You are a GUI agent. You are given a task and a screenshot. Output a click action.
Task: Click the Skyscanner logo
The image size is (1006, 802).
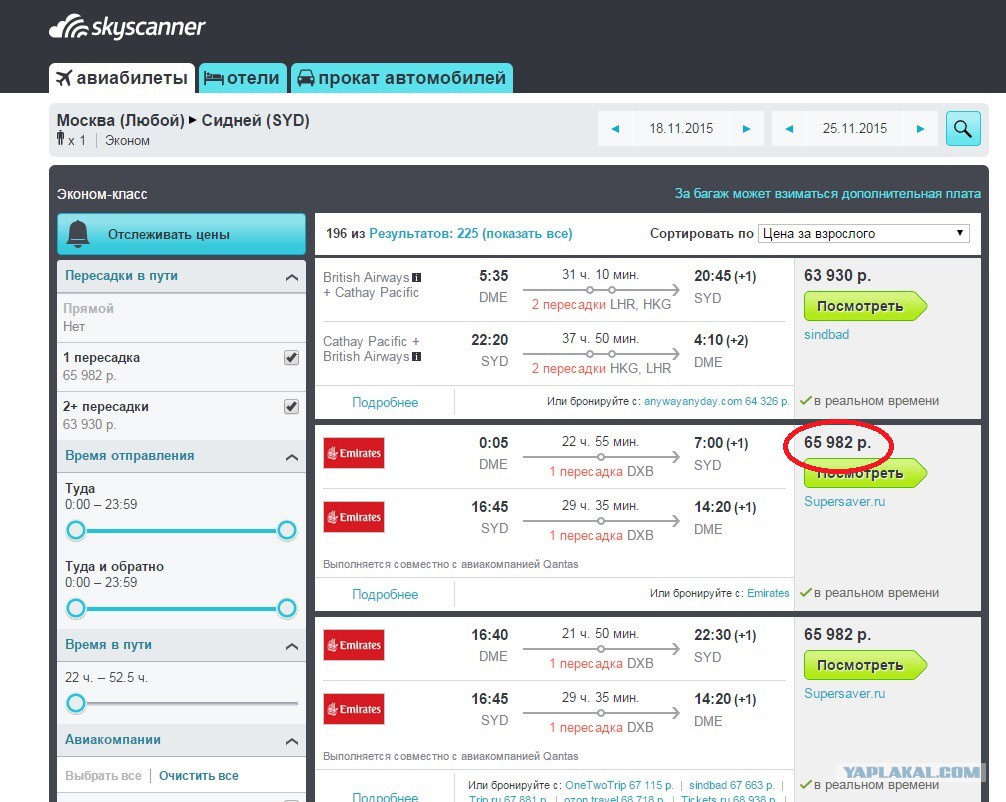point(127,27)
